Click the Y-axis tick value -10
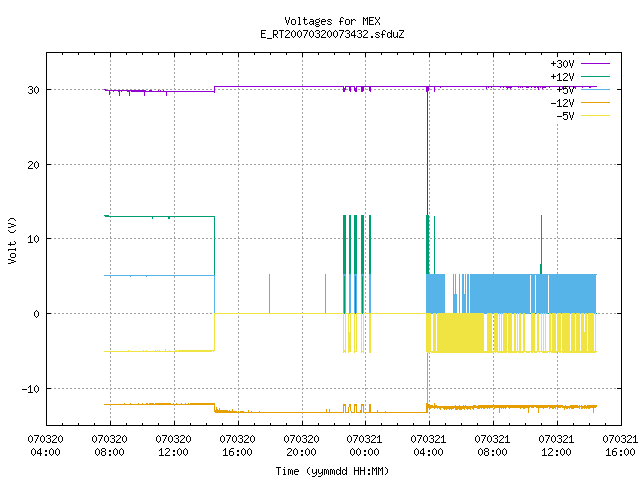This screenshot has height=480, width=640. point(31,389)
